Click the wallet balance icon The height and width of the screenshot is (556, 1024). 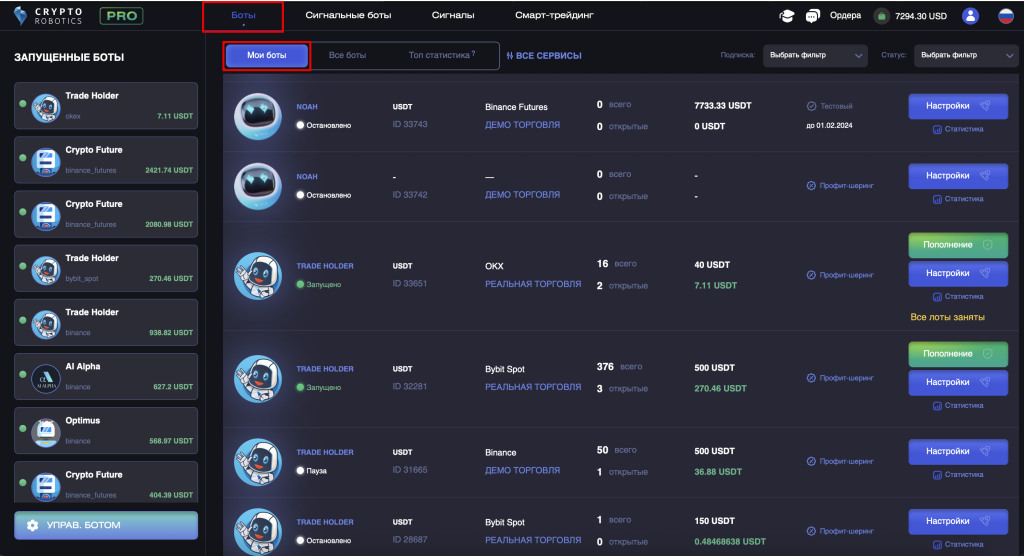[882, 16]
